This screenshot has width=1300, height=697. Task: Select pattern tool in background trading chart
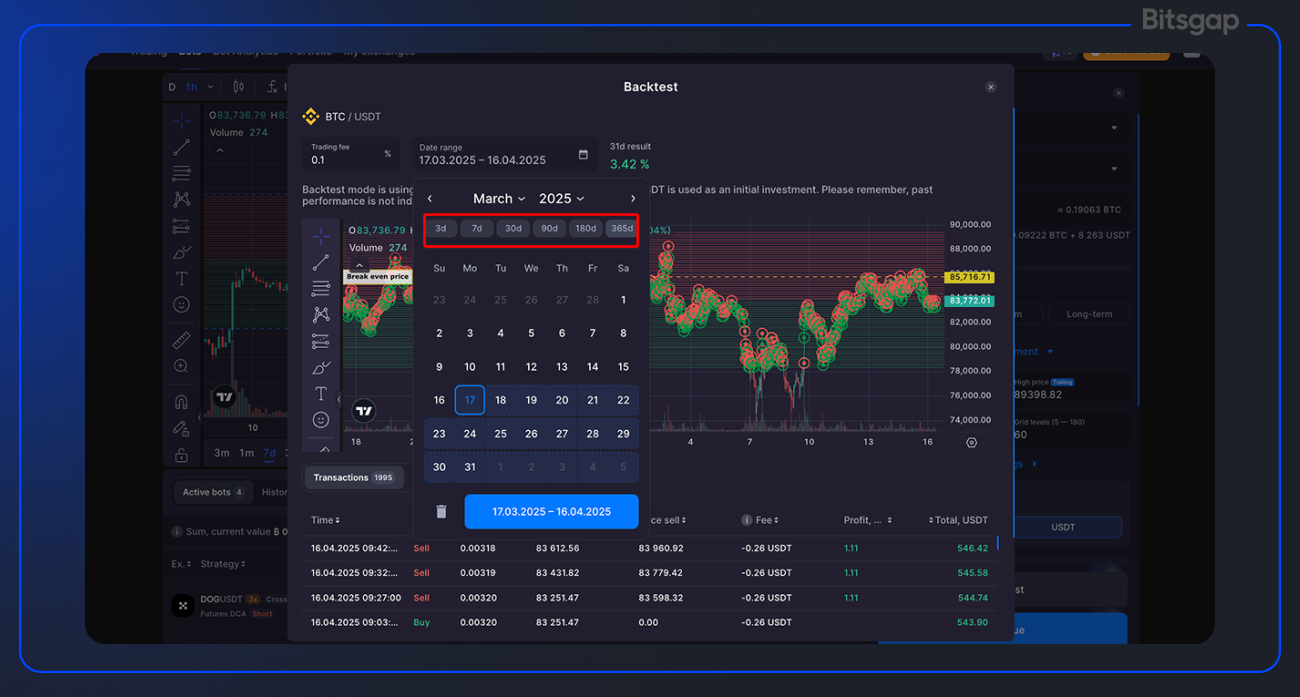pos(181,200)
